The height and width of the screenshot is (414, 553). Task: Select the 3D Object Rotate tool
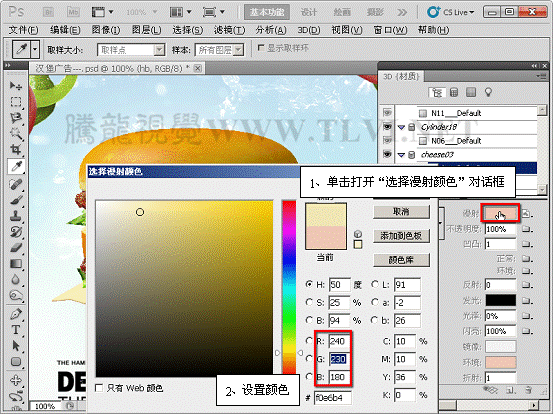(16, 380)
